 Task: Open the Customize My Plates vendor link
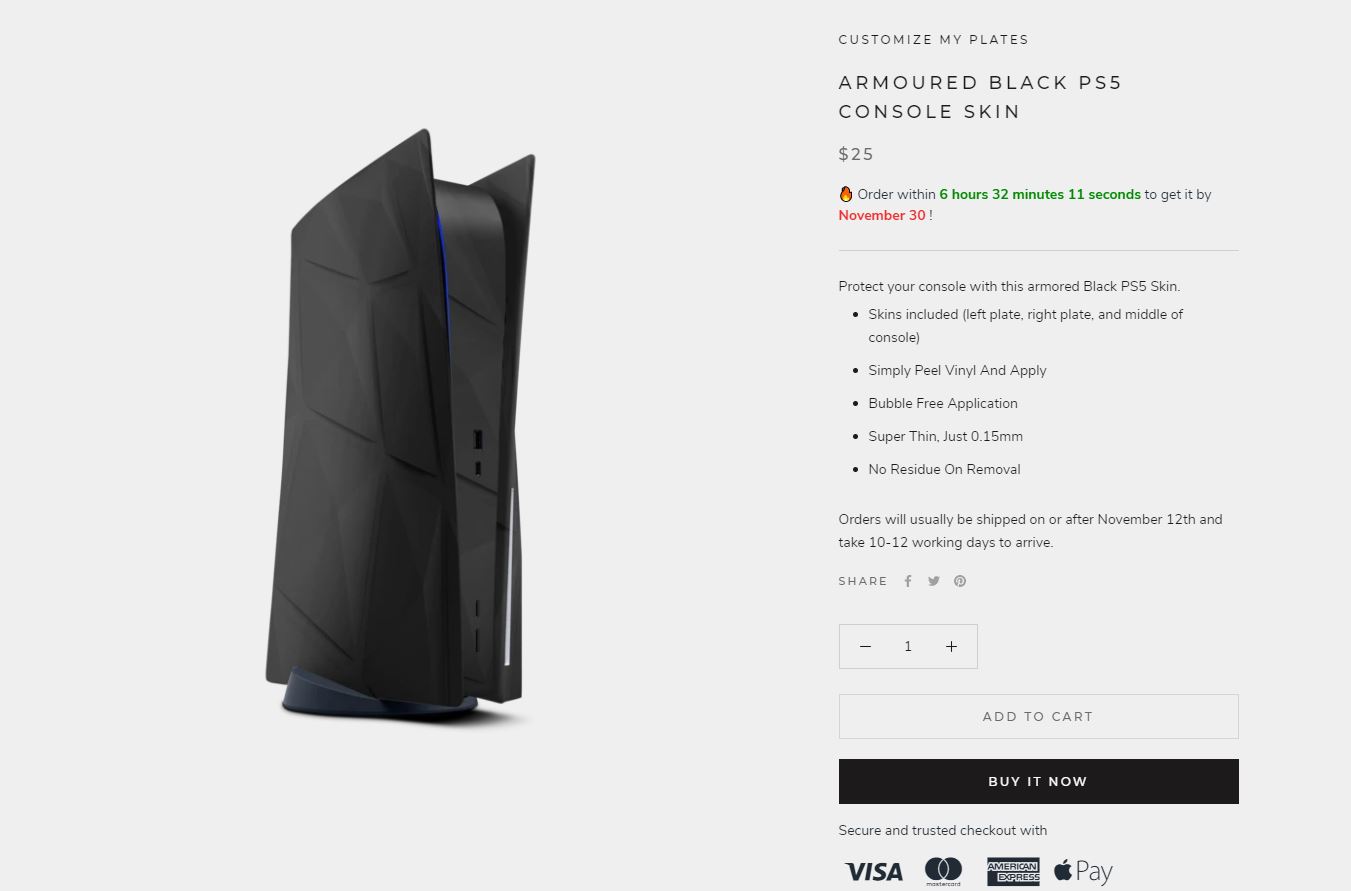933,40
